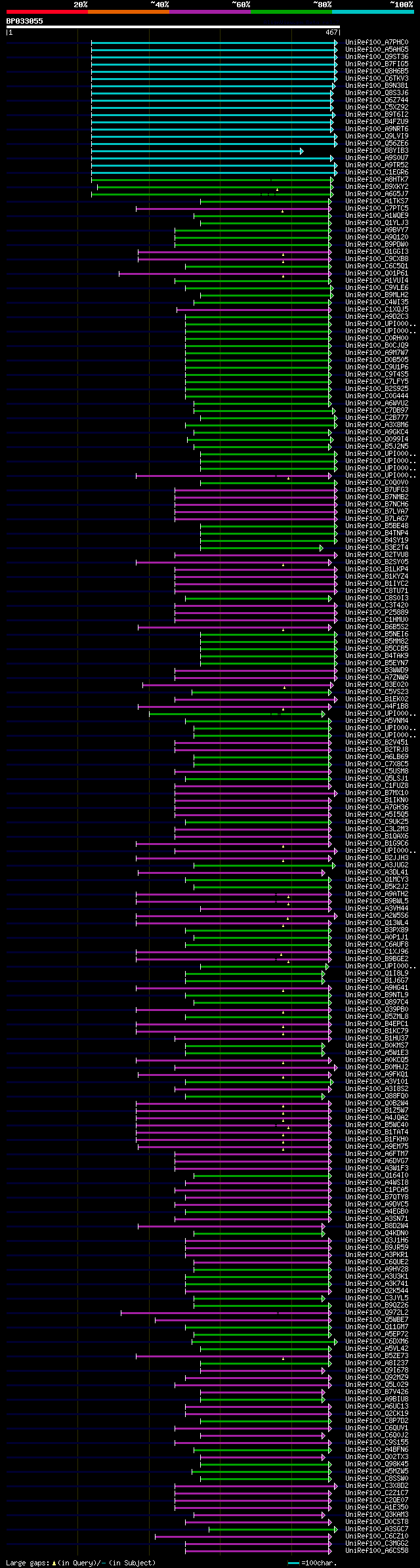Click the UniRef100_C1HMU0 label
This screenshot has width=420, height=1568.
(x=377, y=620)
